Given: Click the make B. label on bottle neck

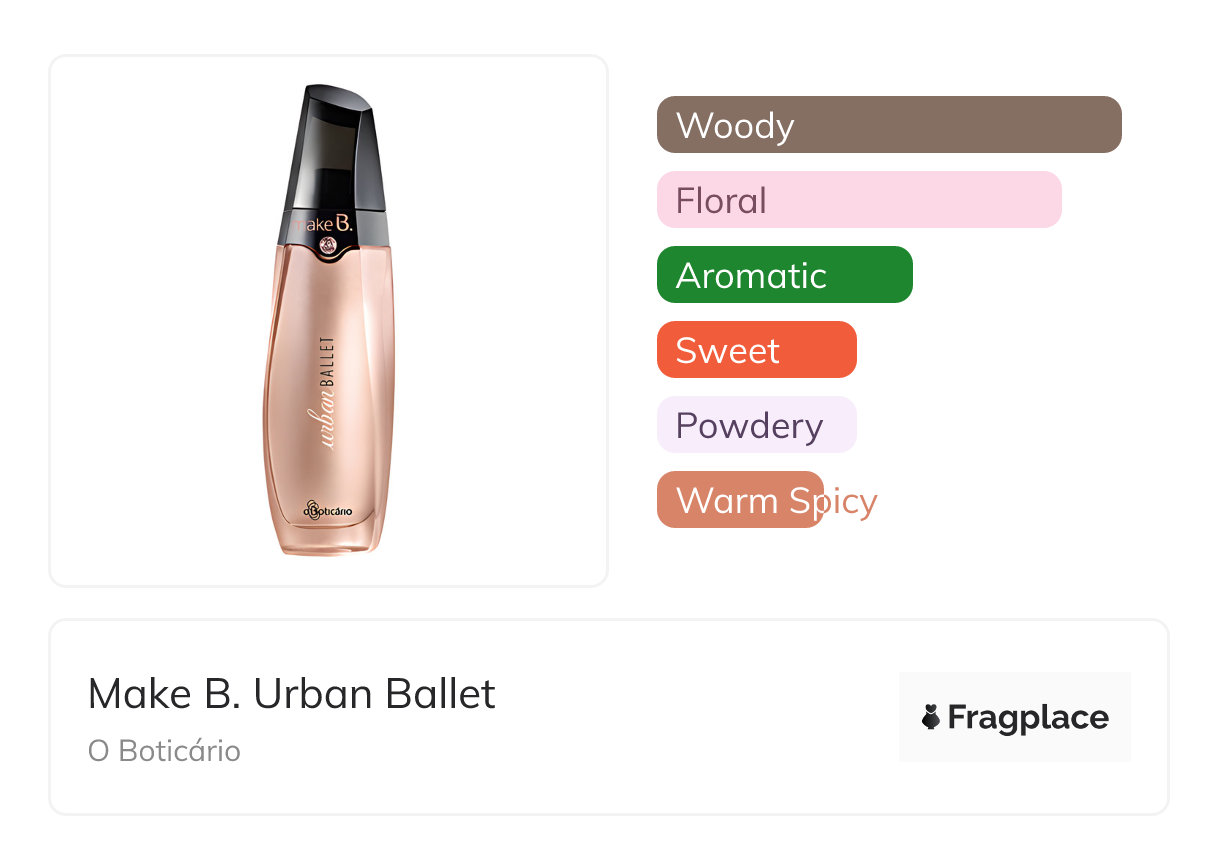Looking at the screenshot, I should (323, 223).
